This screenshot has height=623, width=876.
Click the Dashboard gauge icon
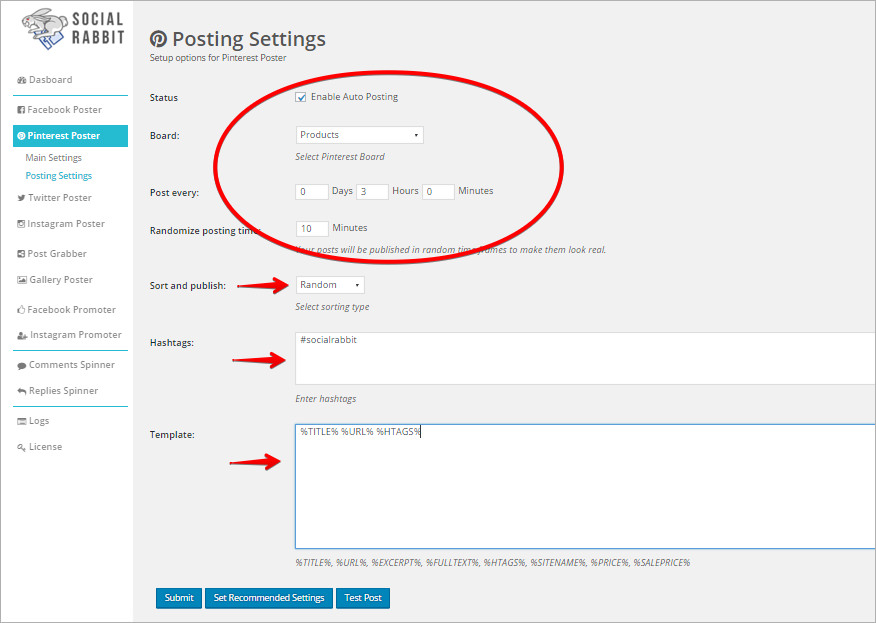[22, 80]
